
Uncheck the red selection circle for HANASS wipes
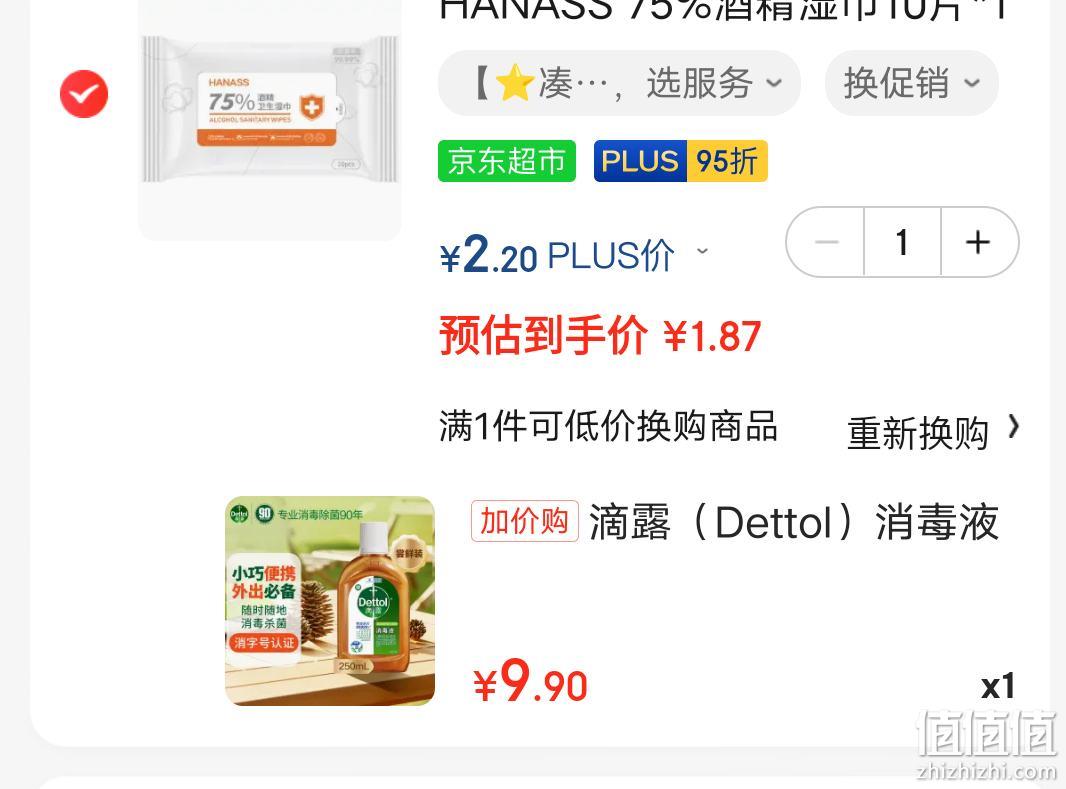[x=84, y=94]
